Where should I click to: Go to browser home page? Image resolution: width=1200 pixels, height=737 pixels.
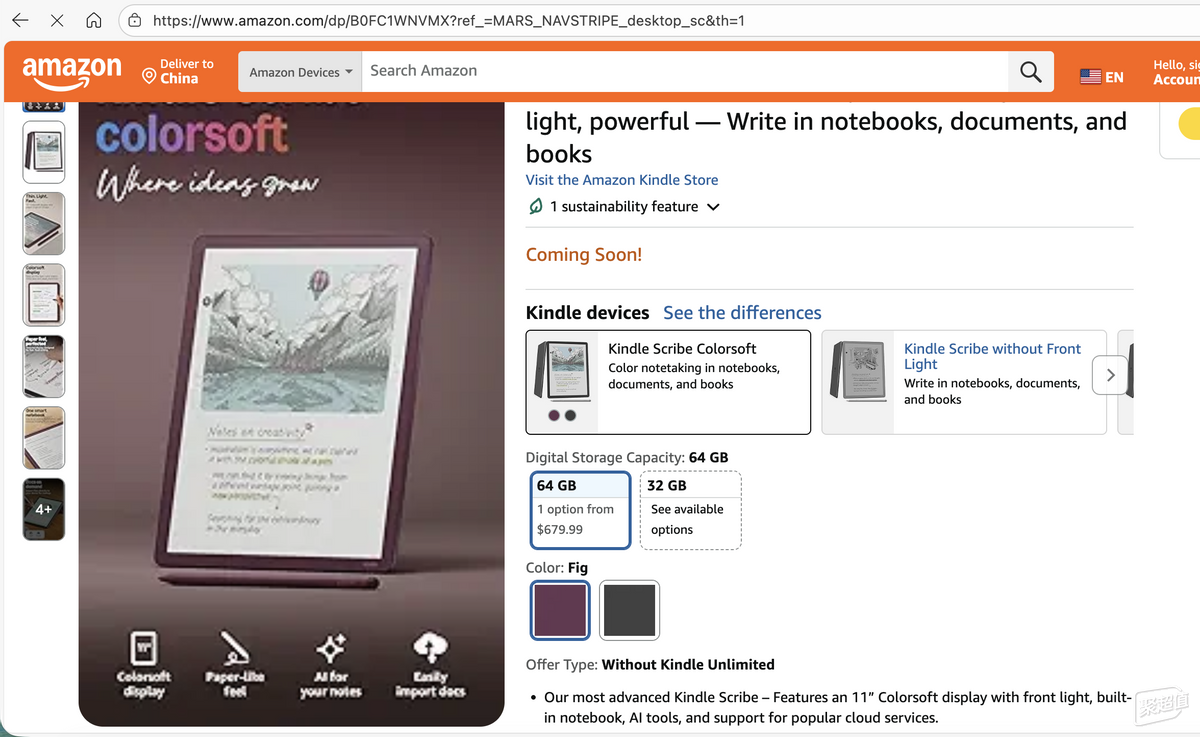(94, 20)
